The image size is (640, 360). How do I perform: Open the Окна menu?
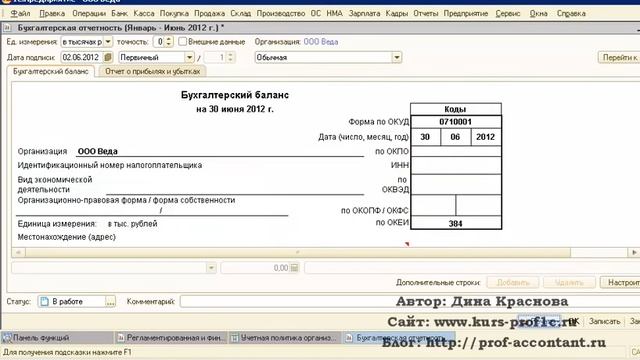[x=538, y=13]
